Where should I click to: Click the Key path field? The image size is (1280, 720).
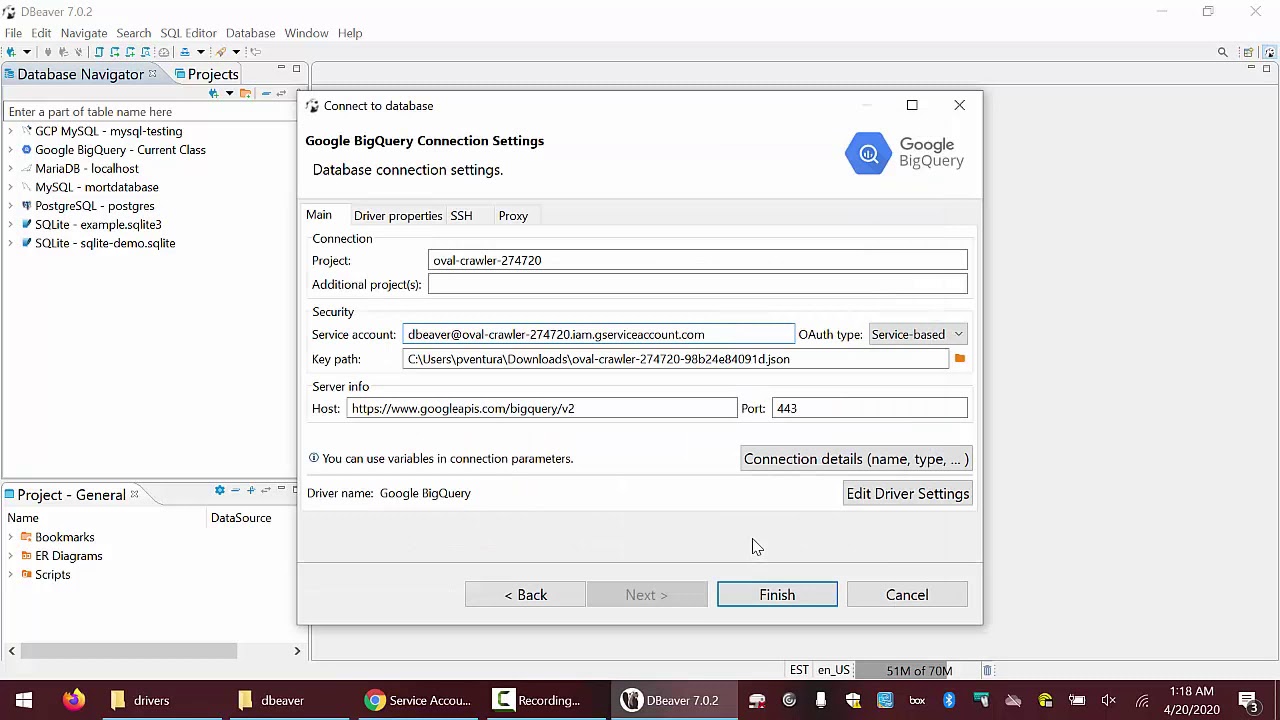pos(676,359)
